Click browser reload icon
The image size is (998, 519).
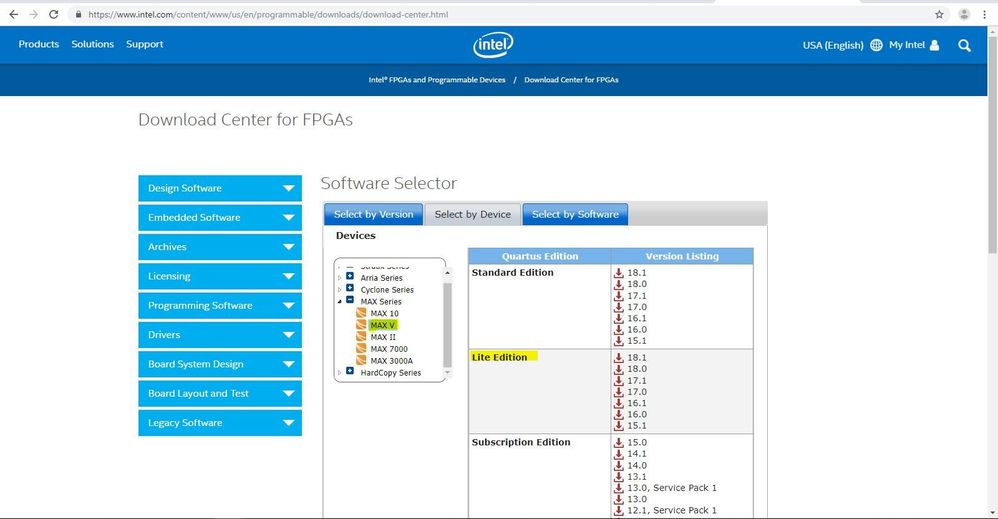coord(53,14)
